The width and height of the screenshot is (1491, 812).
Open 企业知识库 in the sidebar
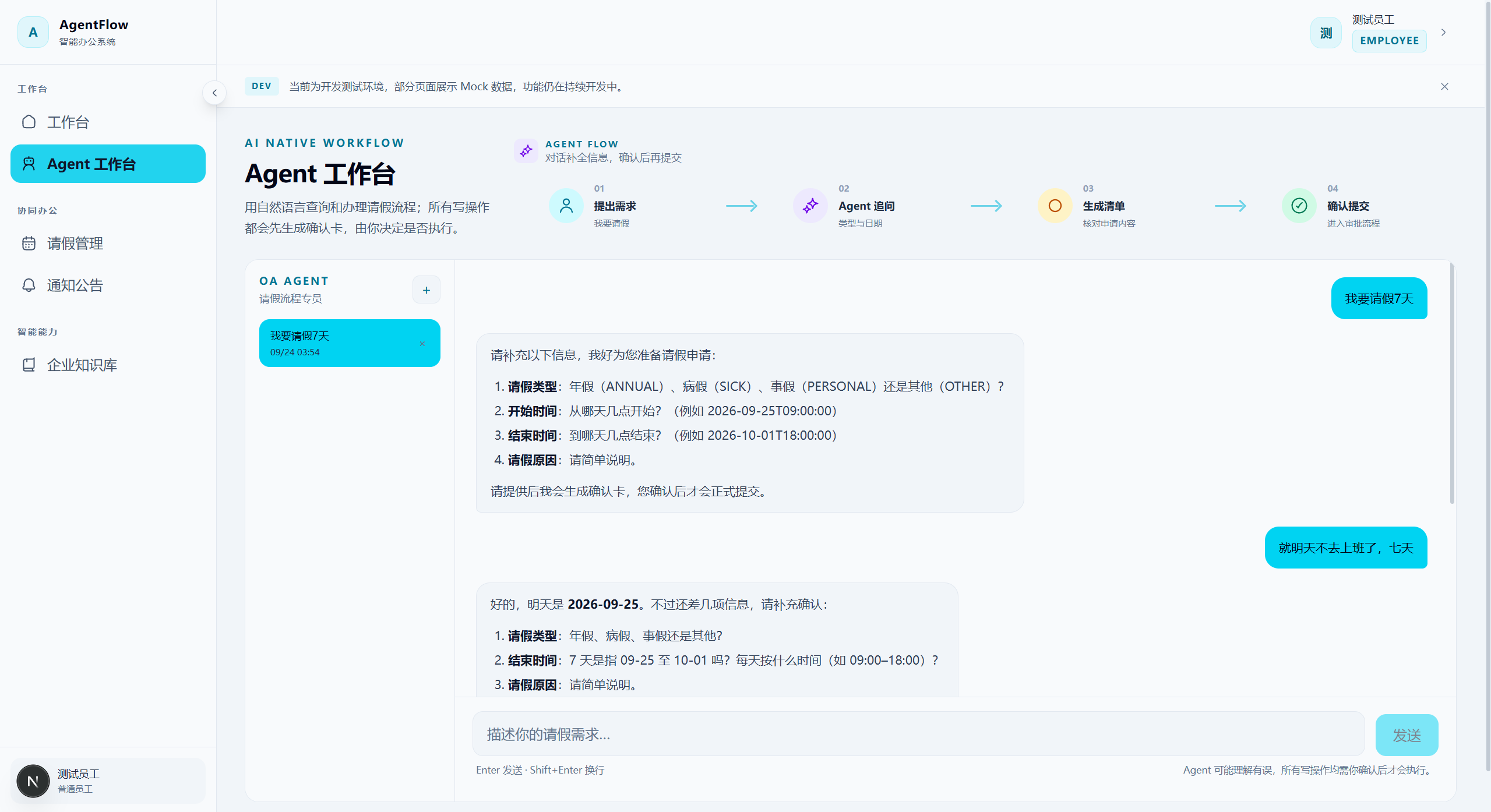108,365
